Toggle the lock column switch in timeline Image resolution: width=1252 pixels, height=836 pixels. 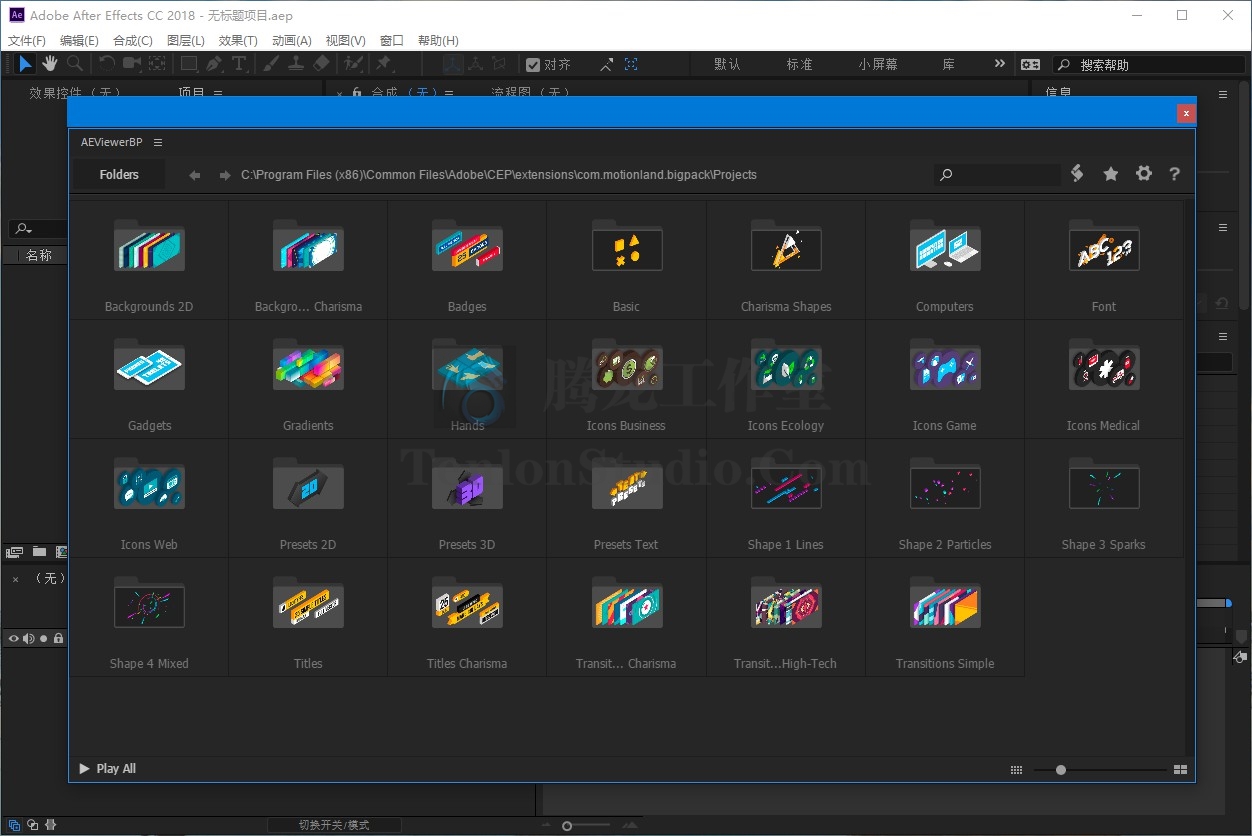(58, 638)
